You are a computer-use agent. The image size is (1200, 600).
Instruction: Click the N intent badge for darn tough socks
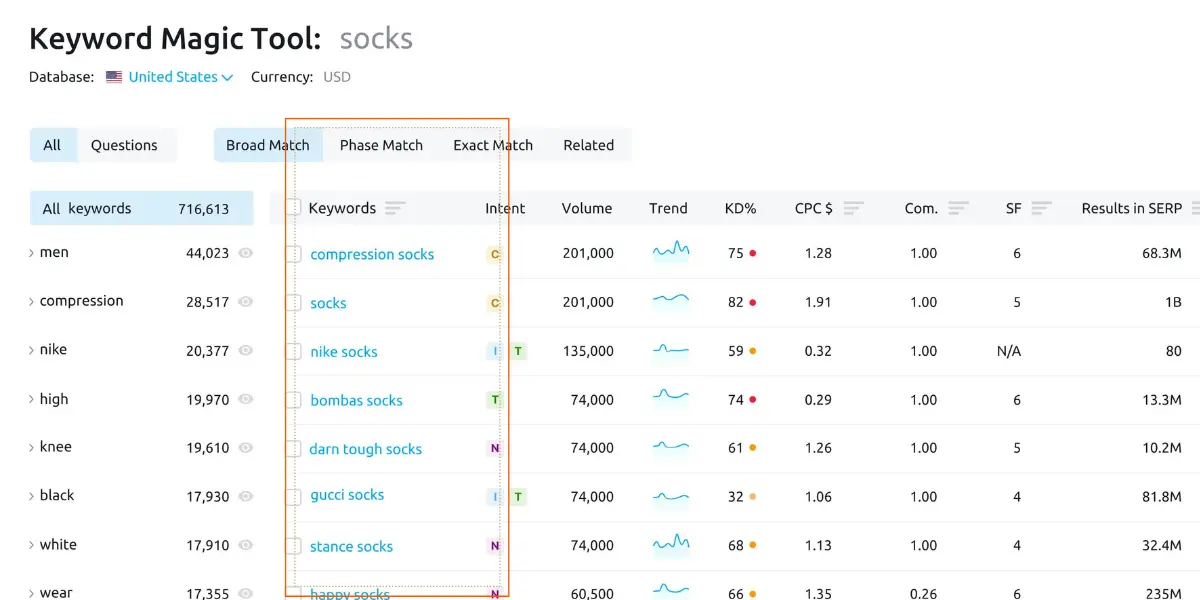coord(494,448)
